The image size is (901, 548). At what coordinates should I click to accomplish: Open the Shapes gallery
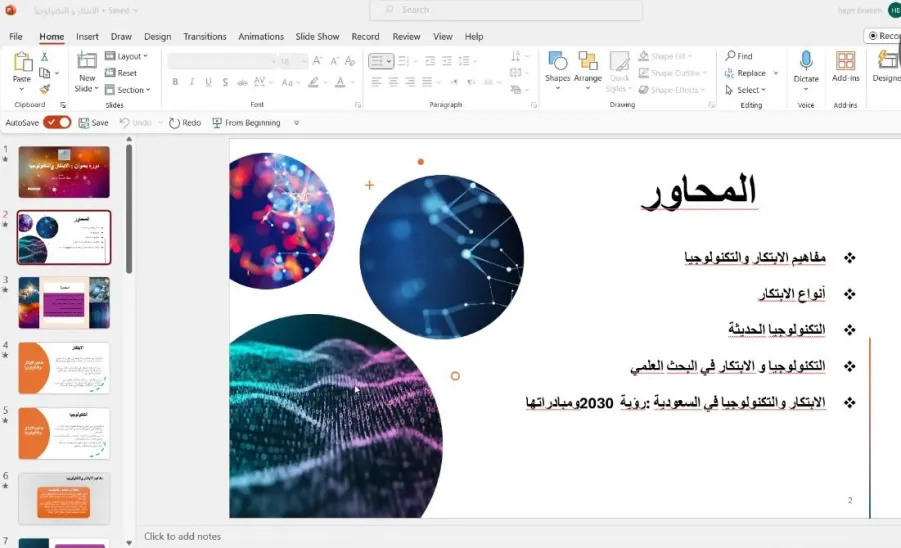point(557,71)
